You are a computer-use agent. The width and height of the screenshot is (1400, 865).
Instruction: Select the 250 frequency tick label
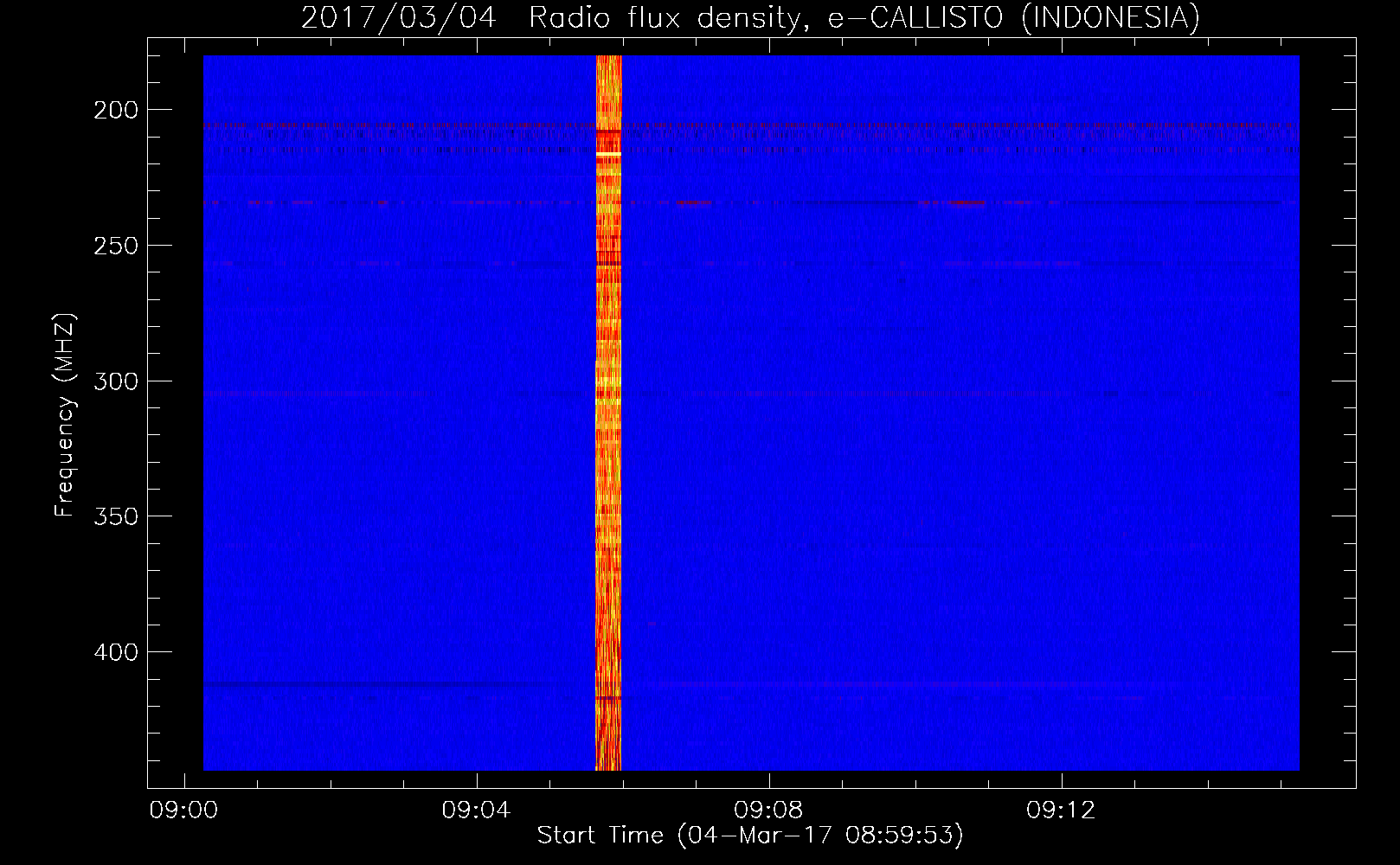click(x=116, y=246)
